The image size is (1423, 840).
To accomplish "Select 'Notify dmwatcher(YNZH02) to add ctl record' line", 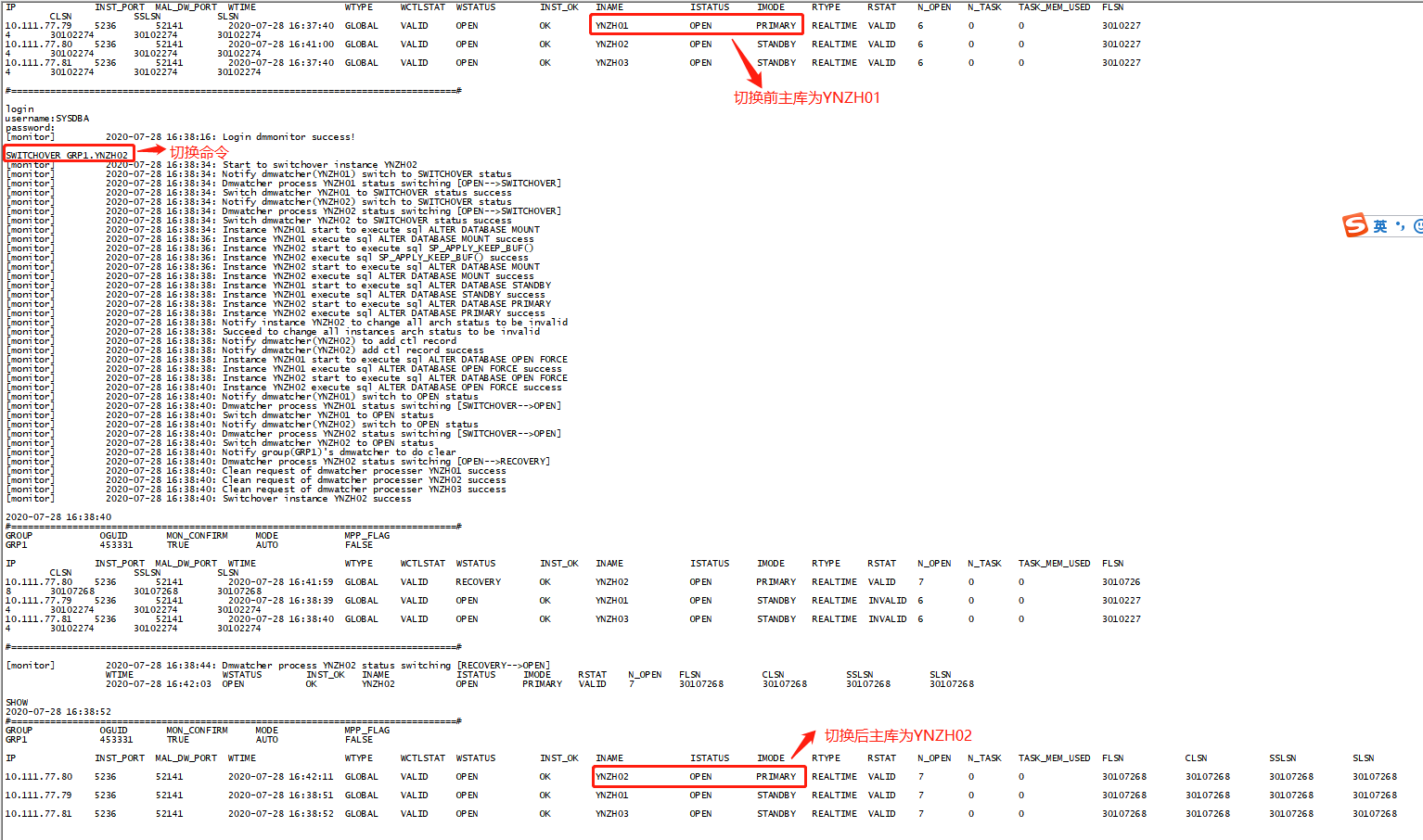I will (340, 341).
